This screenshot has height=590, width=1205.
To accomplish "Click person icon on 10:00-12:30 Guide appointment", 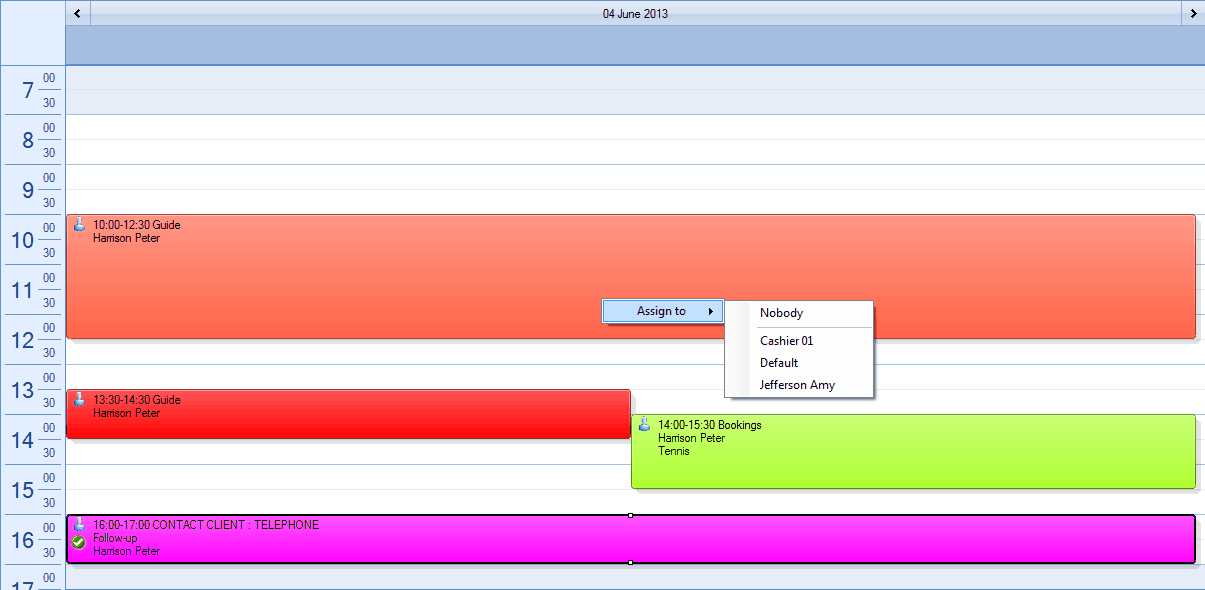I will (x=79, y=225).
